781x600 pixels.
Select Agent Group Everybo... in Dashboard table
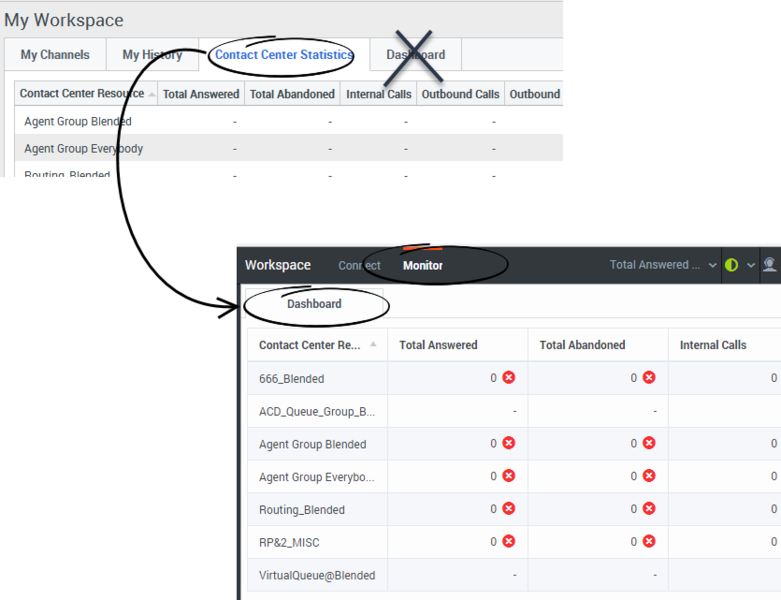click(x=514, y=477)
